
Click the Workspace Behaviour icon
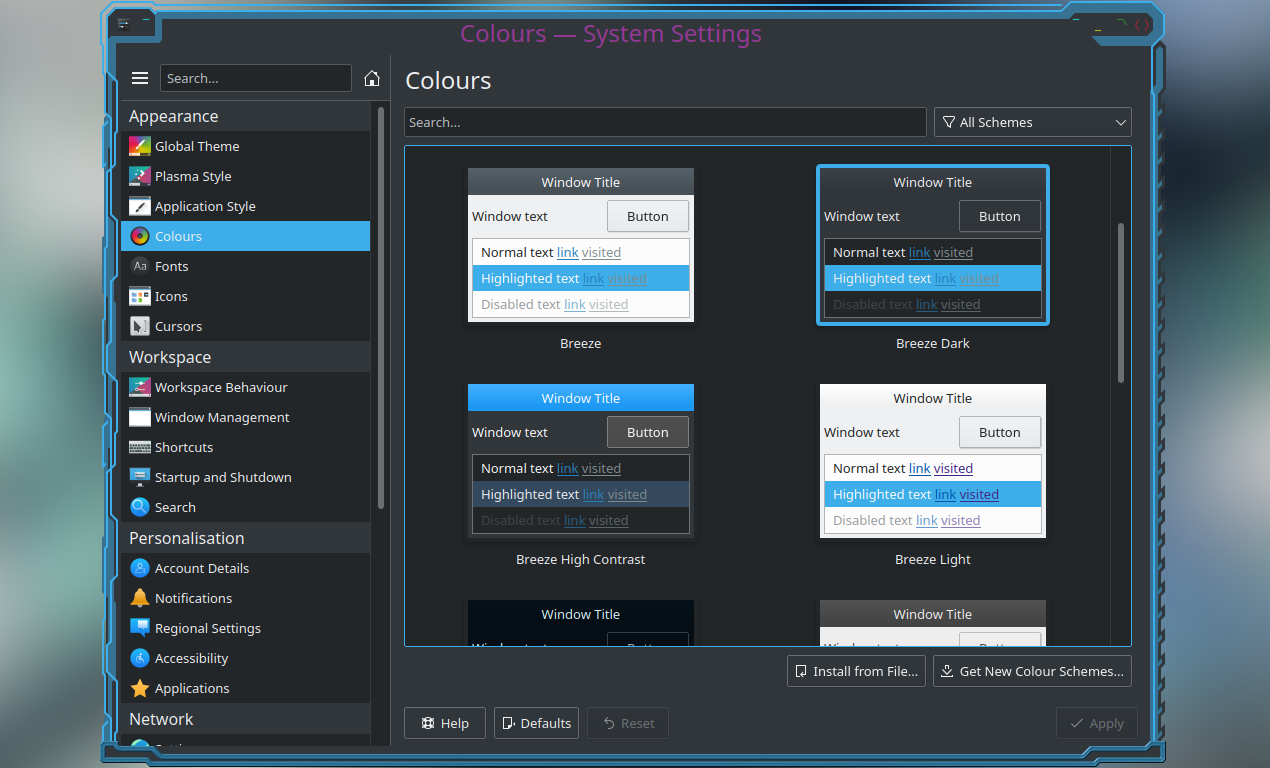click(x=140, y=387)
